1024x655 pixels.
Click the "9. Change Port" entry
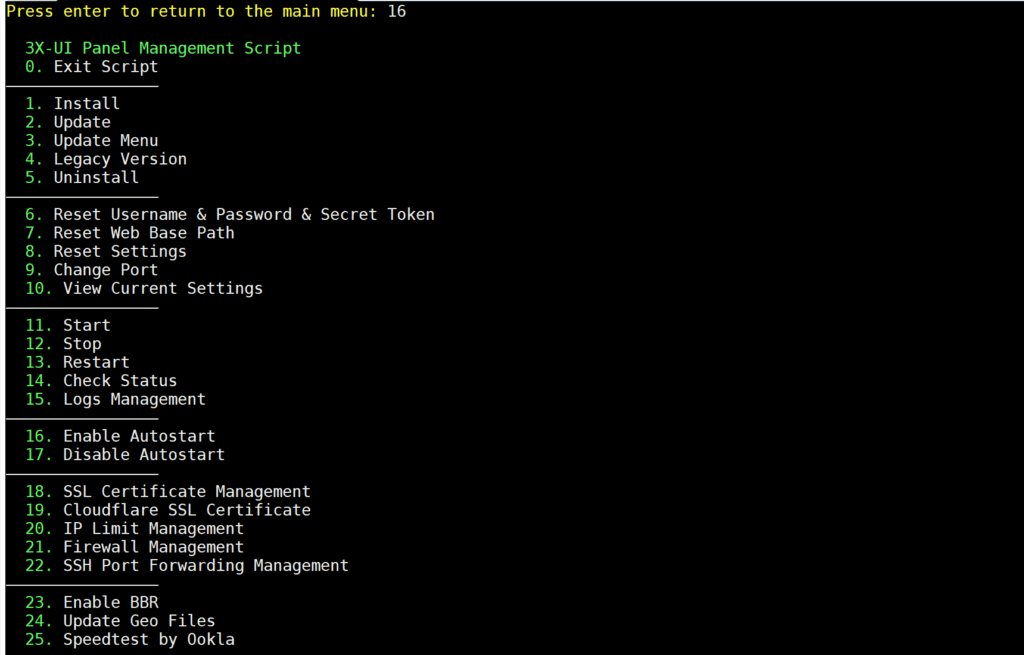tap(92, 270)
